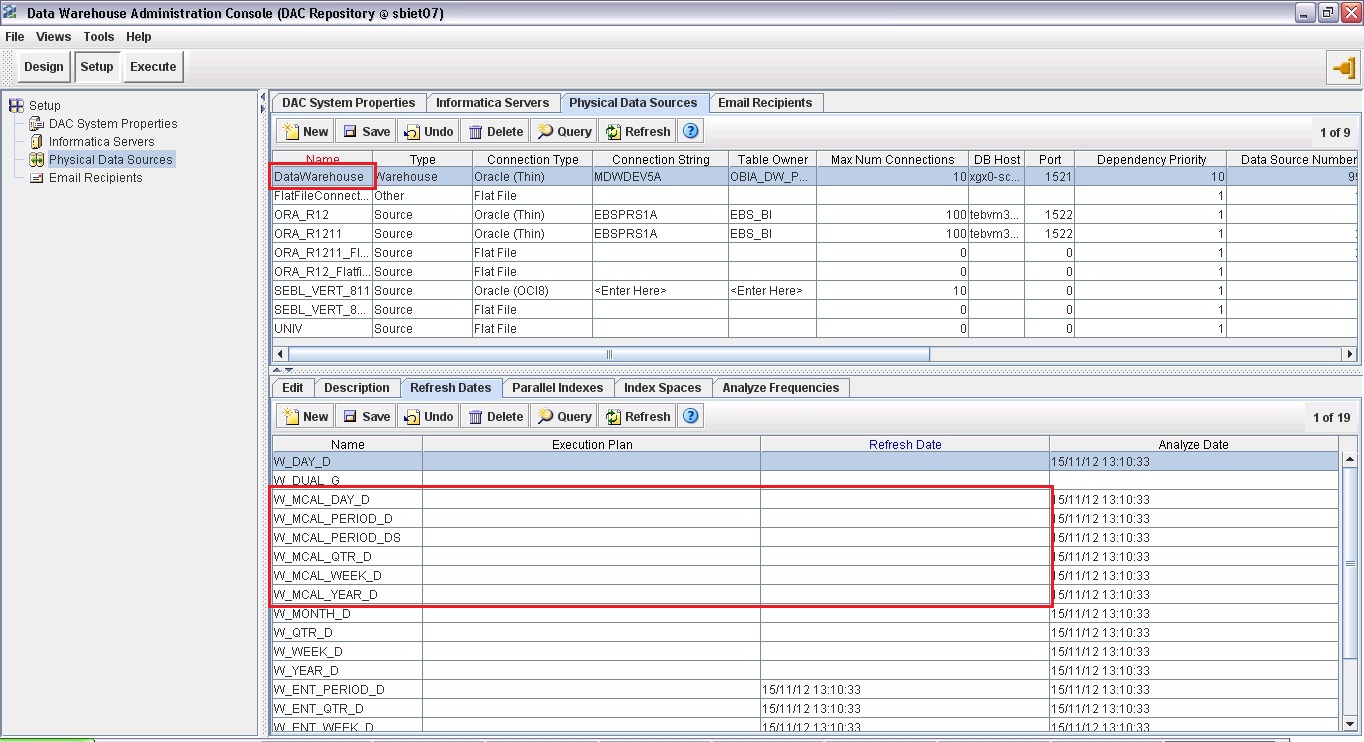The width and height of the screenshot is (1364, 742).
Task: Delete the selected data source via Delete icon
Action: [x=494, y=130]
